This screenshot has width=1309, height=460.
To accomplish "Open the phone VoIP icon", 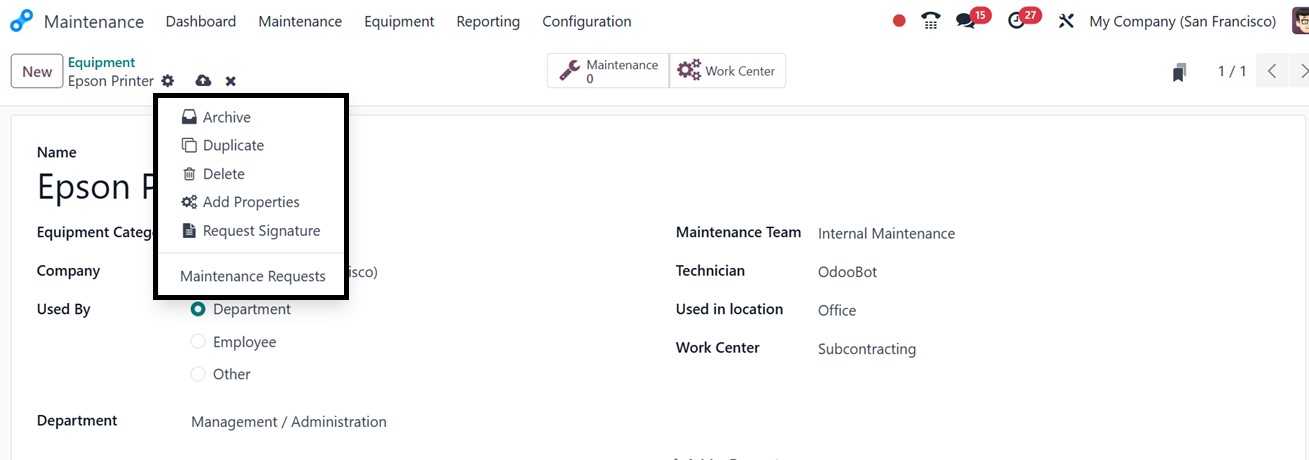I will 931,21.
